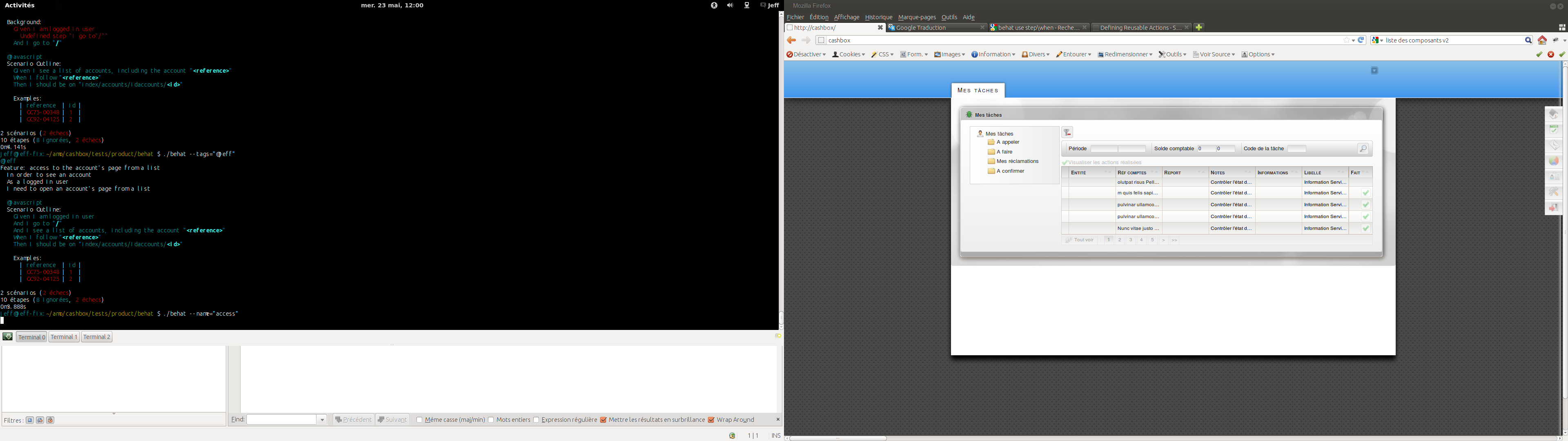1568x441 pixels.
Task: Switch to Terminal 2 tab
Action: (x=97, y=337)
